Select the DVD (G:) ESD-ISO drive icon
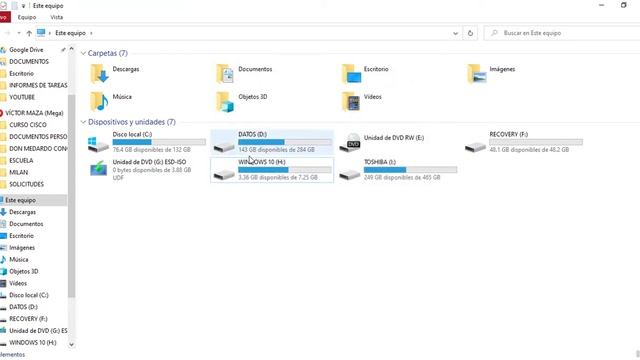The image size is (640, 360). 98,169
